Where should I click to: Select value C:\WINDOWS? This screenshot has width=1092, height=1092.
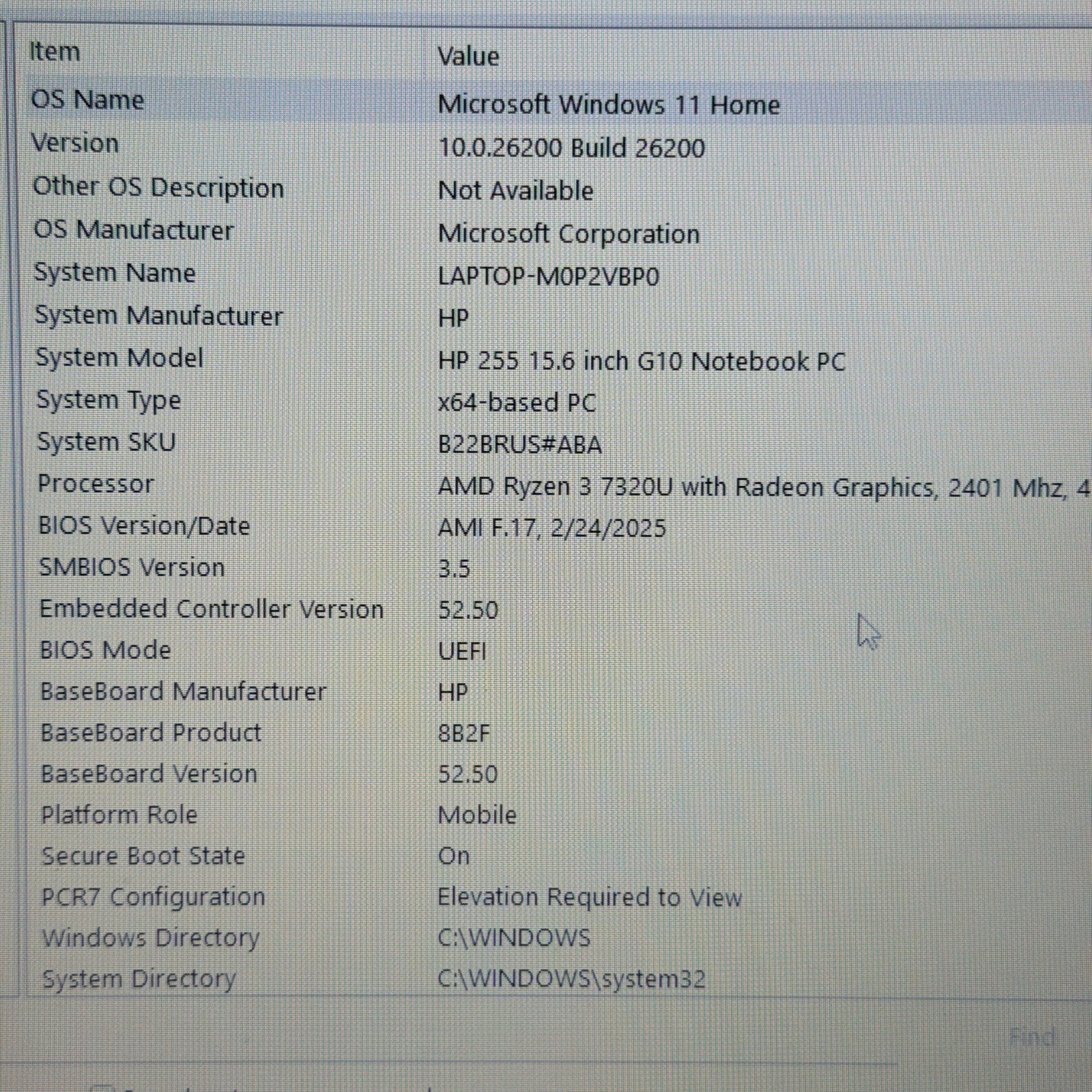point(514,938)
